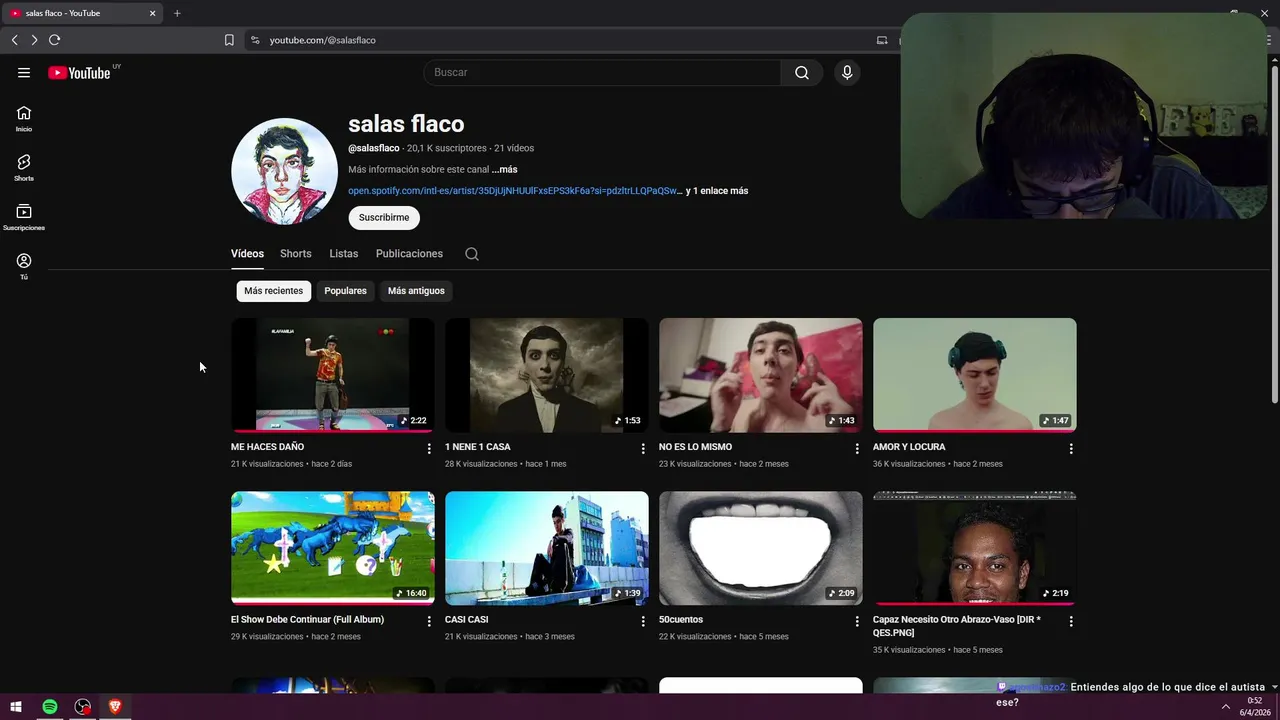
Task: Open site information icon in address bar
Action: (x=255, y=40)
